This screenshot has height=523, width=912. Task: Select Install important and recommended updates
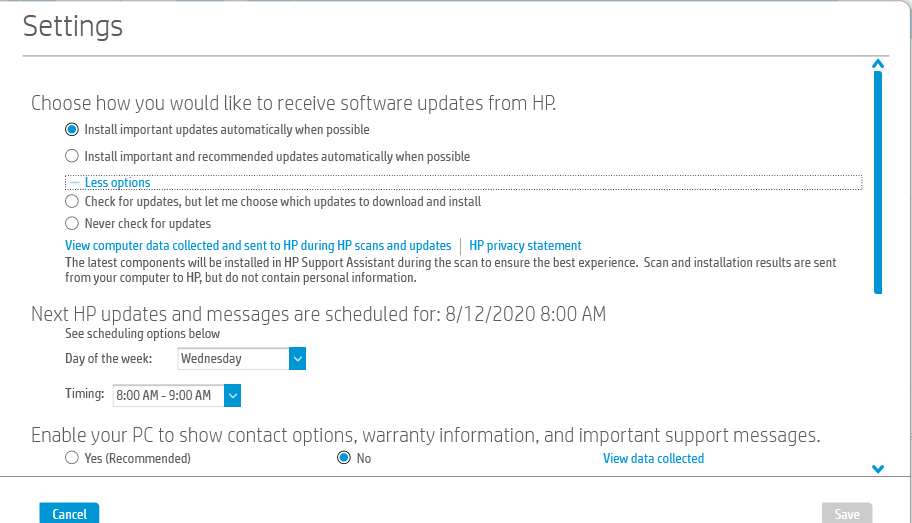point(72,156)
